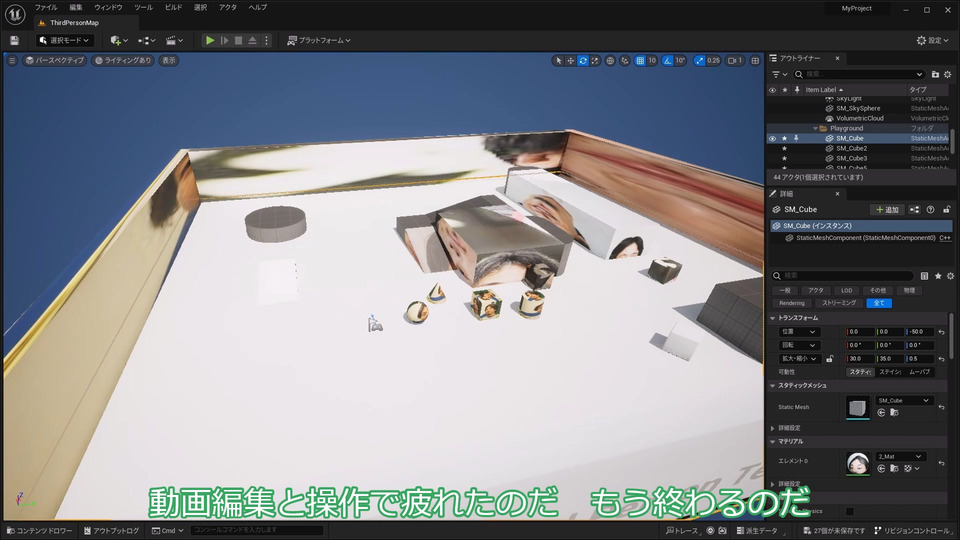The image size is (960, 540).
Task: Select the StaticMeshComponent row
Action: tap(860, 238)
